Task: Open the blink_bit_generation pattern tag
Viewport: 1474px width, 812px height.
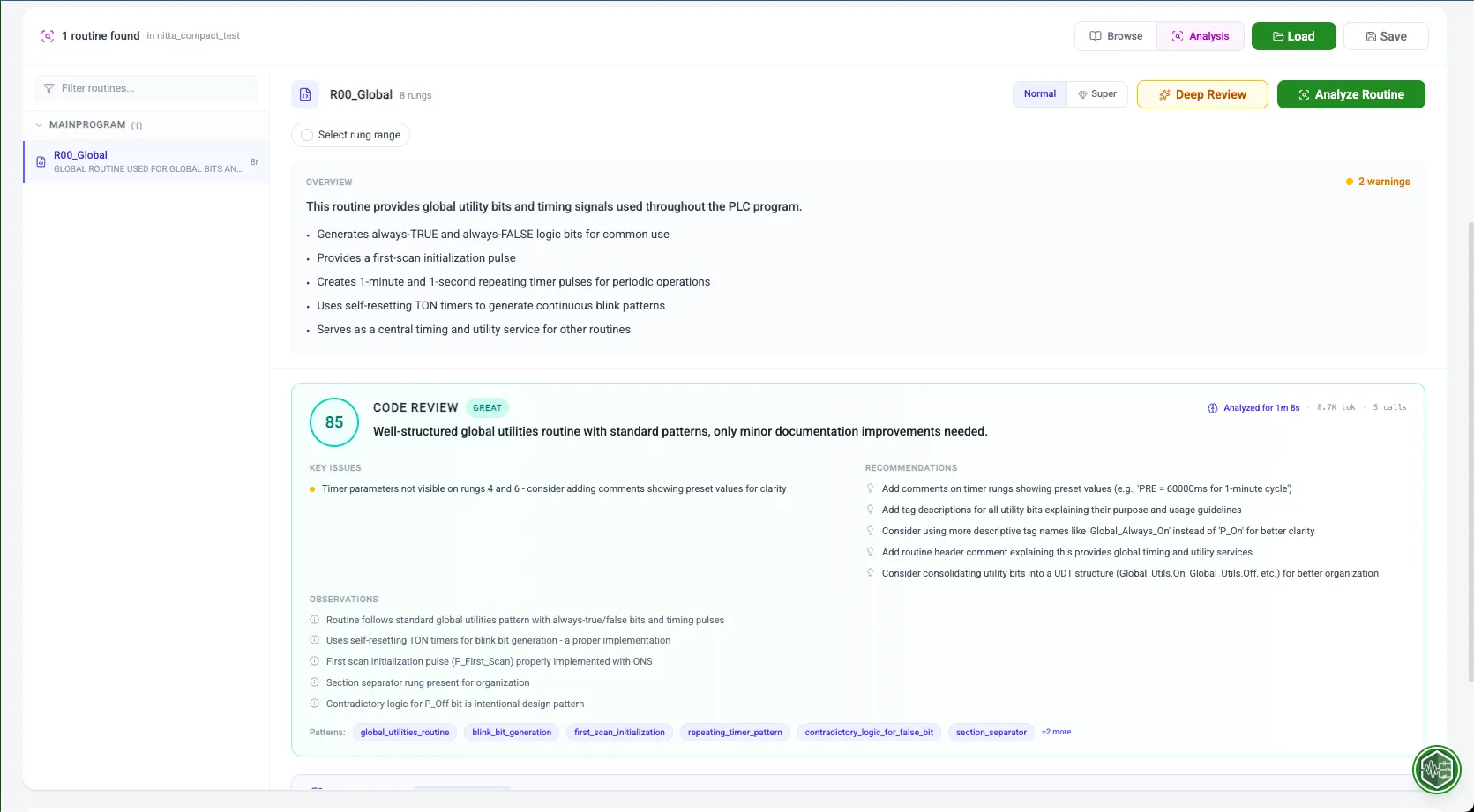Action: (x=512, y=733)
